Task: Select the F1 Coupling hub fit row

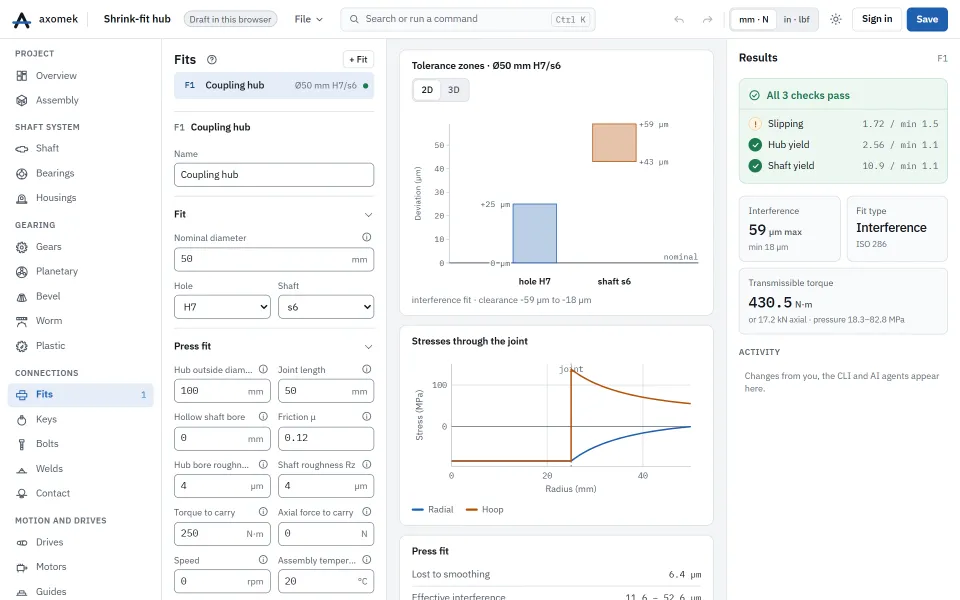Action: (x=274, y=86)
